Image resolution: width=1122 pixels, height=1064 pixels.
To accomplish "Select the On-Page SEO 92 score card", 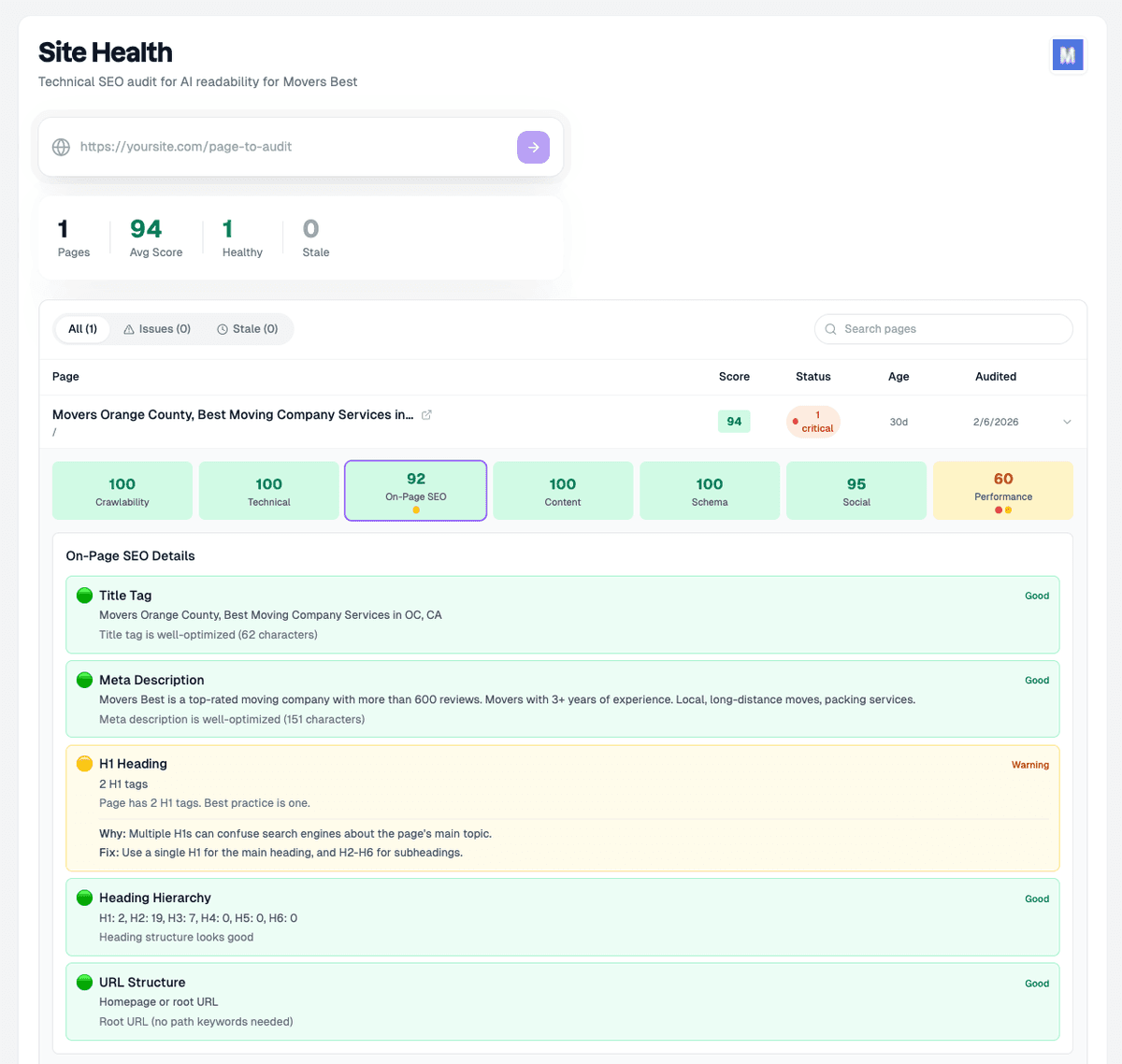I will pos(415,490).
